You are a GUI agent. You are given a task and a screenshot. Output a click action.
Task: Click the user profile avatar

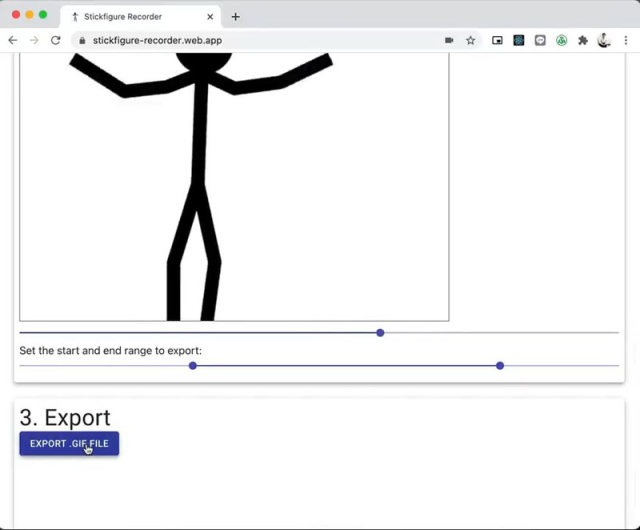pos(604,40)
